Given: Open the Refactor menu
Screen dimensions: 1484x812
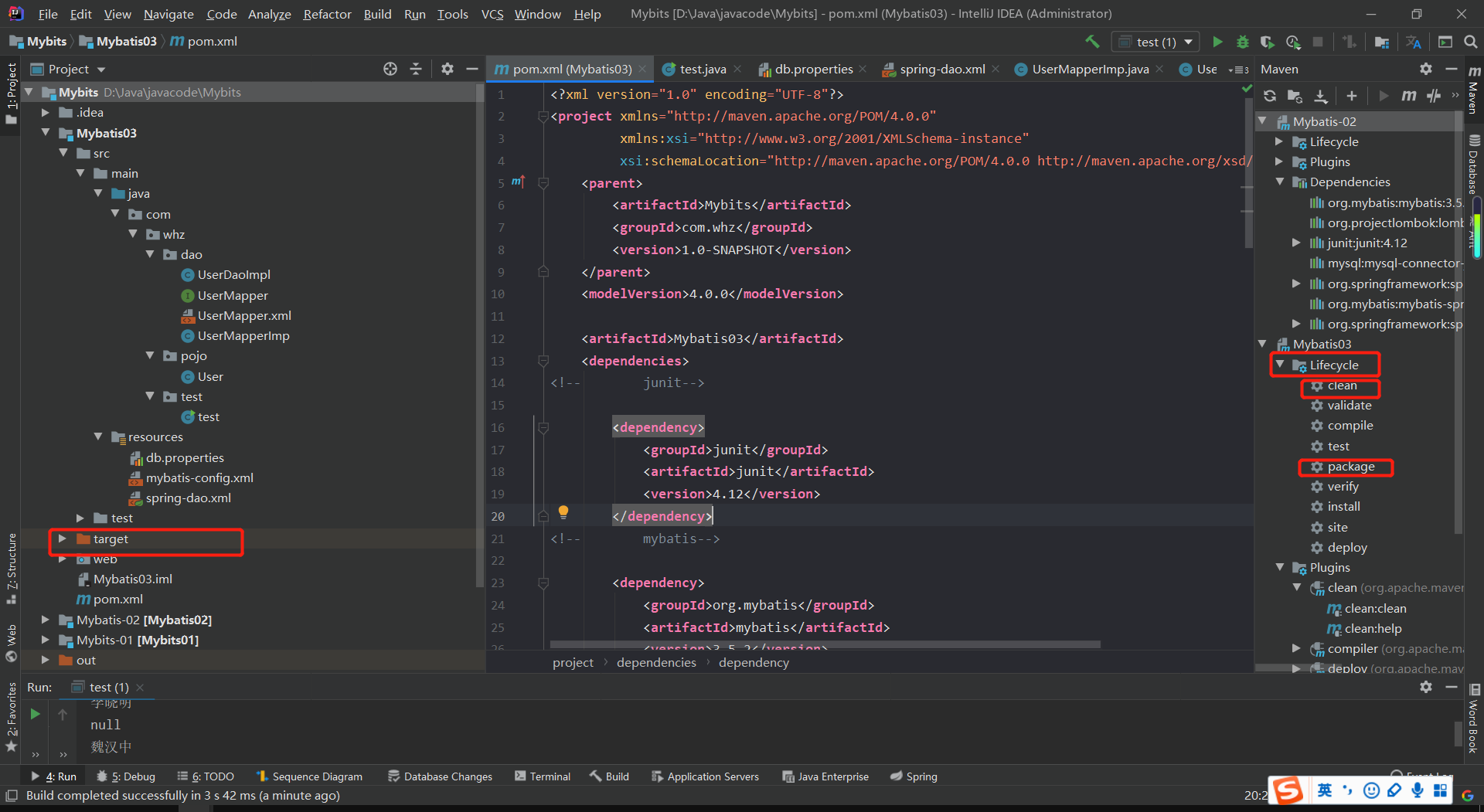Looking at the screenshot, I should click(x=327, y=14).
